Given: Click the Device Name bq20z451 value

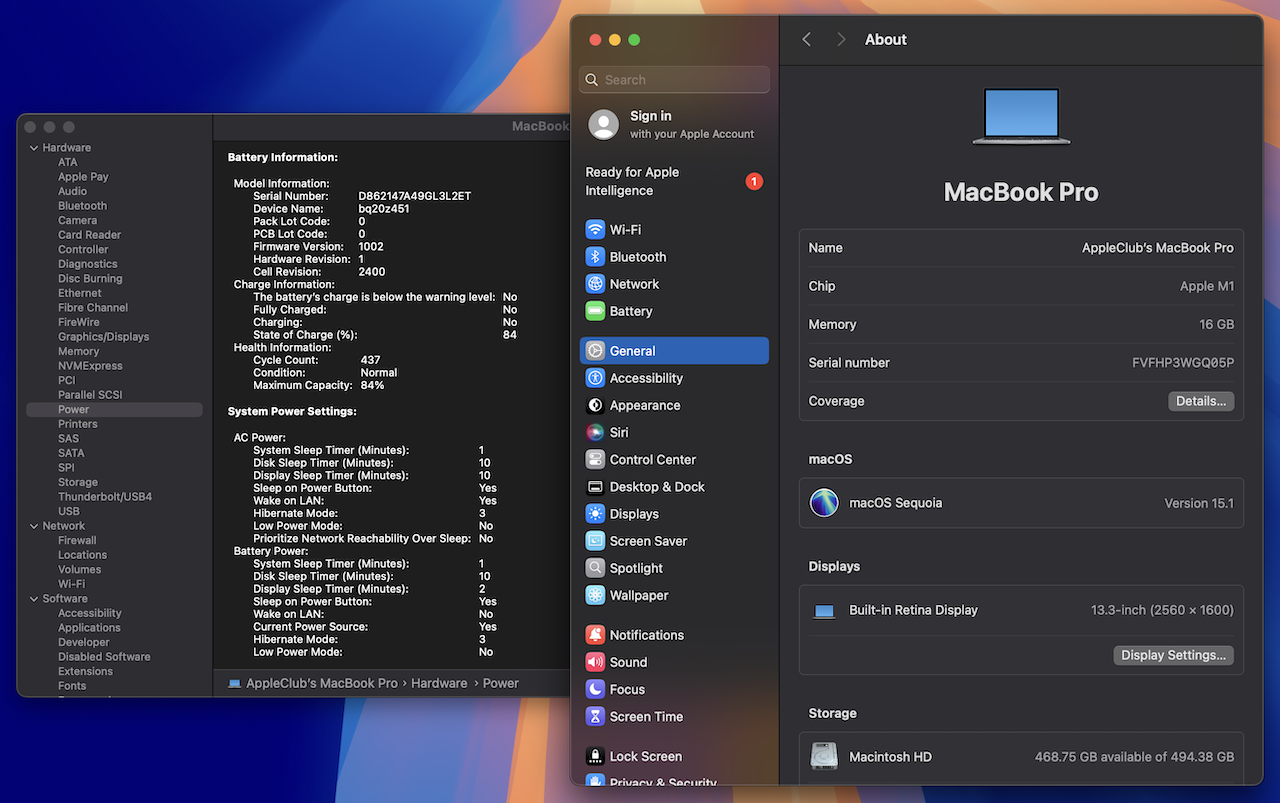Looking at the screenshot, I should pyautogui.click(x=384, y=209).
